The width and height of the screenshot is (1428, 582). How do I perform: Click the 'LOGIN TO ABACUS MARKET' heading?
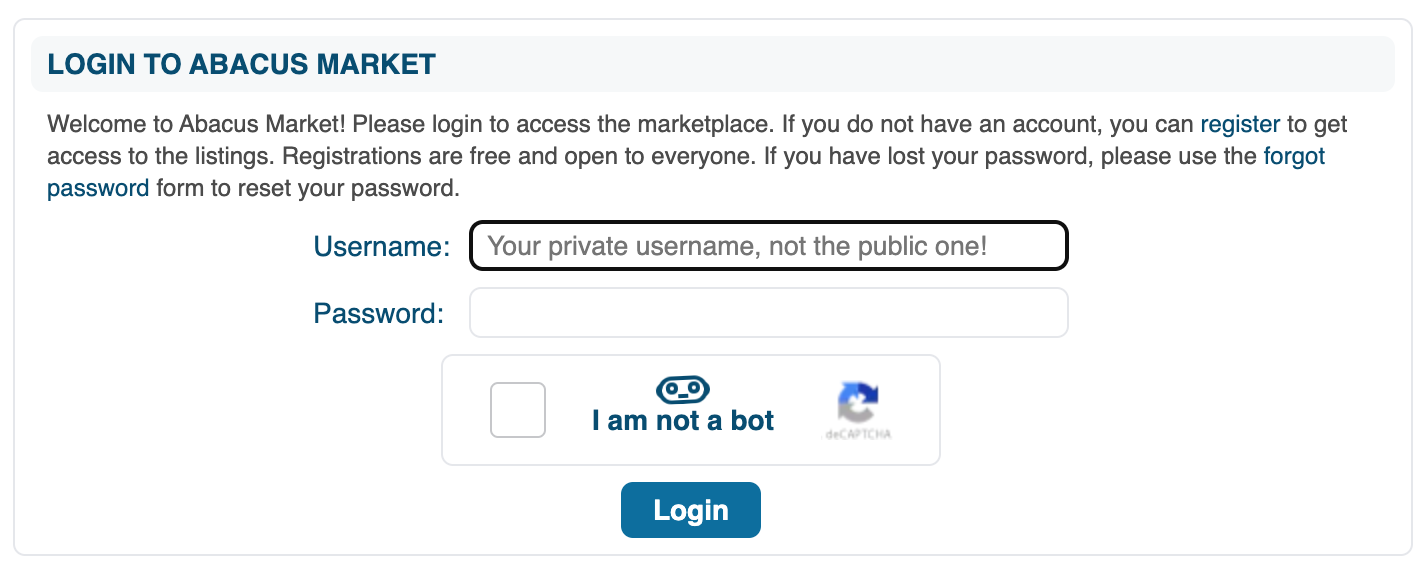242,64
